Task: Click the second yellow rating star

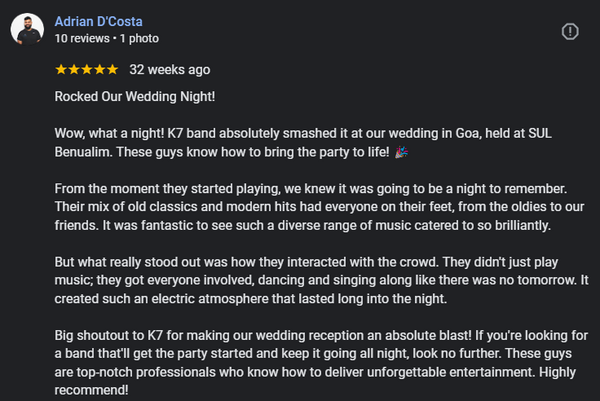Action: coord(74,70)
